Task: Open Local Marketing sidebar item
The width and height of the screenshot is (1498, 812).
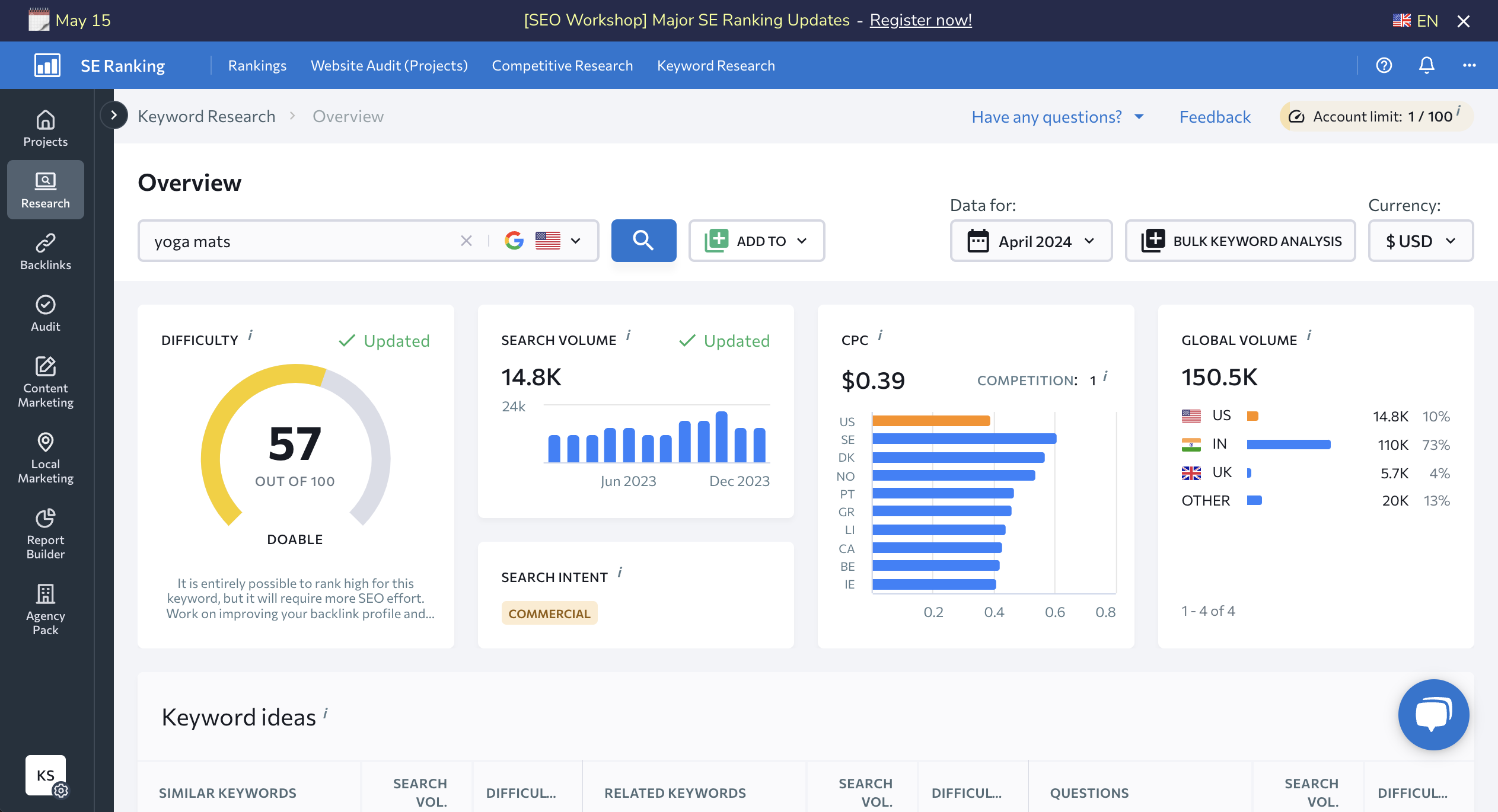Action: 45,458
